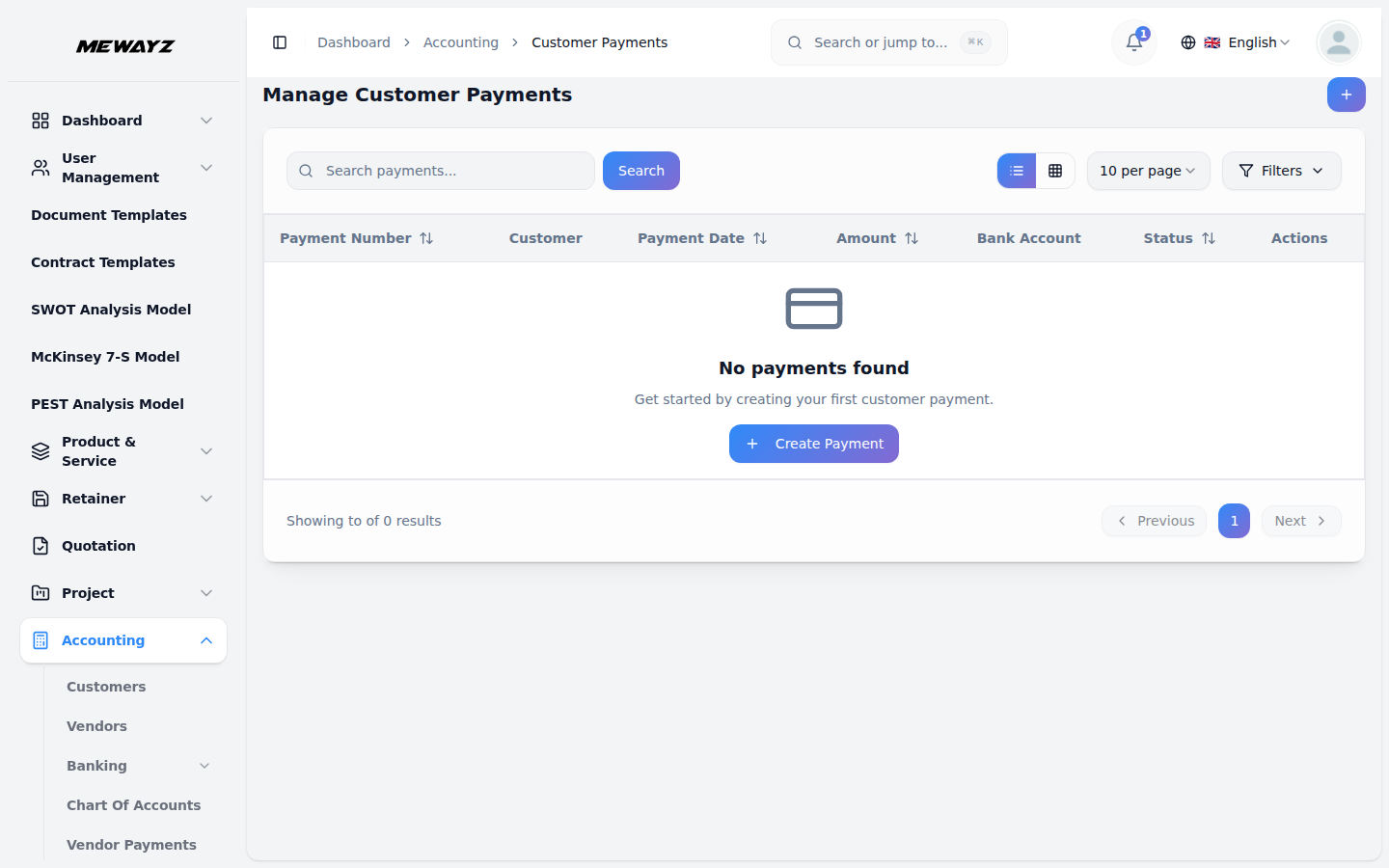Sort by Payment Number column arrows
1389x868 pixels.
(x=426, y=238)
